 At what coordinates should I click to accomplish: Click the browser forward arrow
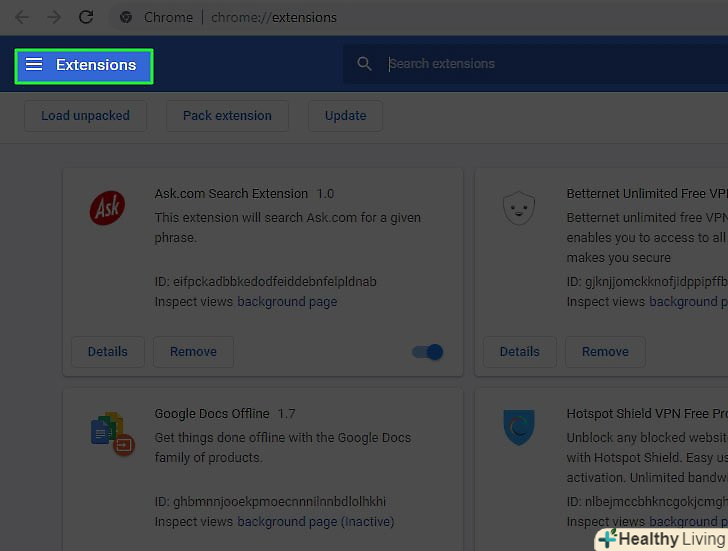[54, 18]
